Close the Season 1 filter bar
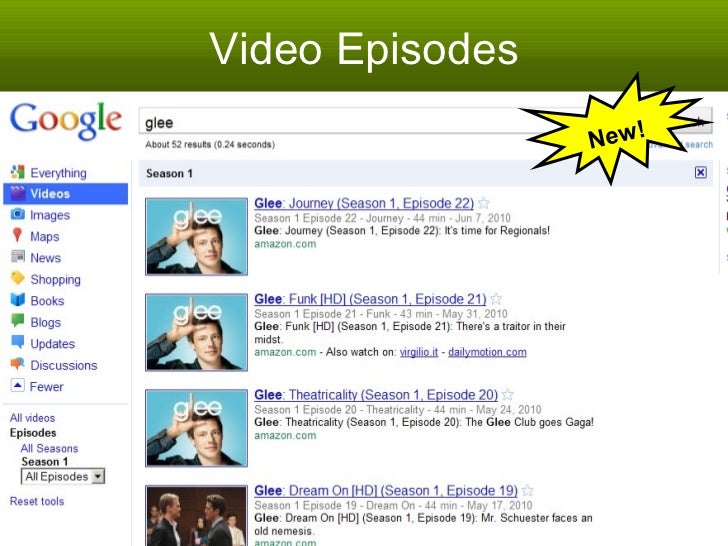The width and height of the screenshot is (728, 546). (x=701, y=173)
